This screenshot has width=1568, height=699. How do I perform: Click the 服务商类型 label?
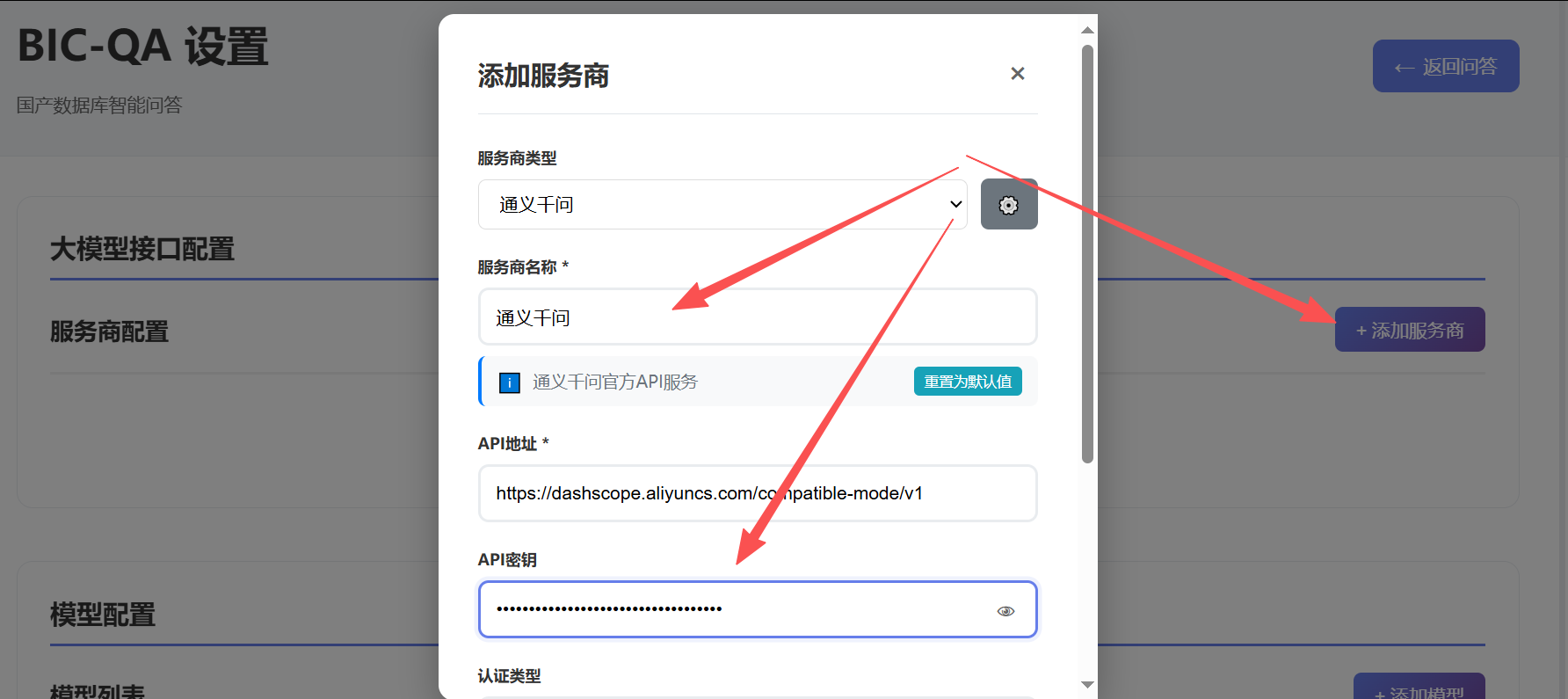tap(518, 158)
